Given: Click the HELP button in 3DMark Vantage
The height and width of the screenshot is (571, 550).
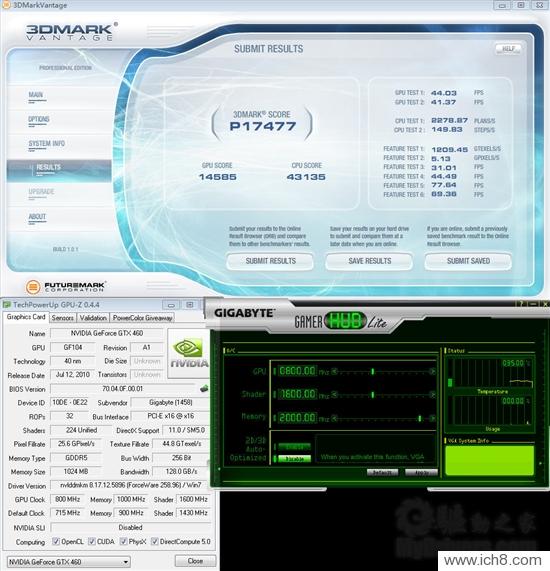Looking at the screenshot, I should tap(508, 49).
